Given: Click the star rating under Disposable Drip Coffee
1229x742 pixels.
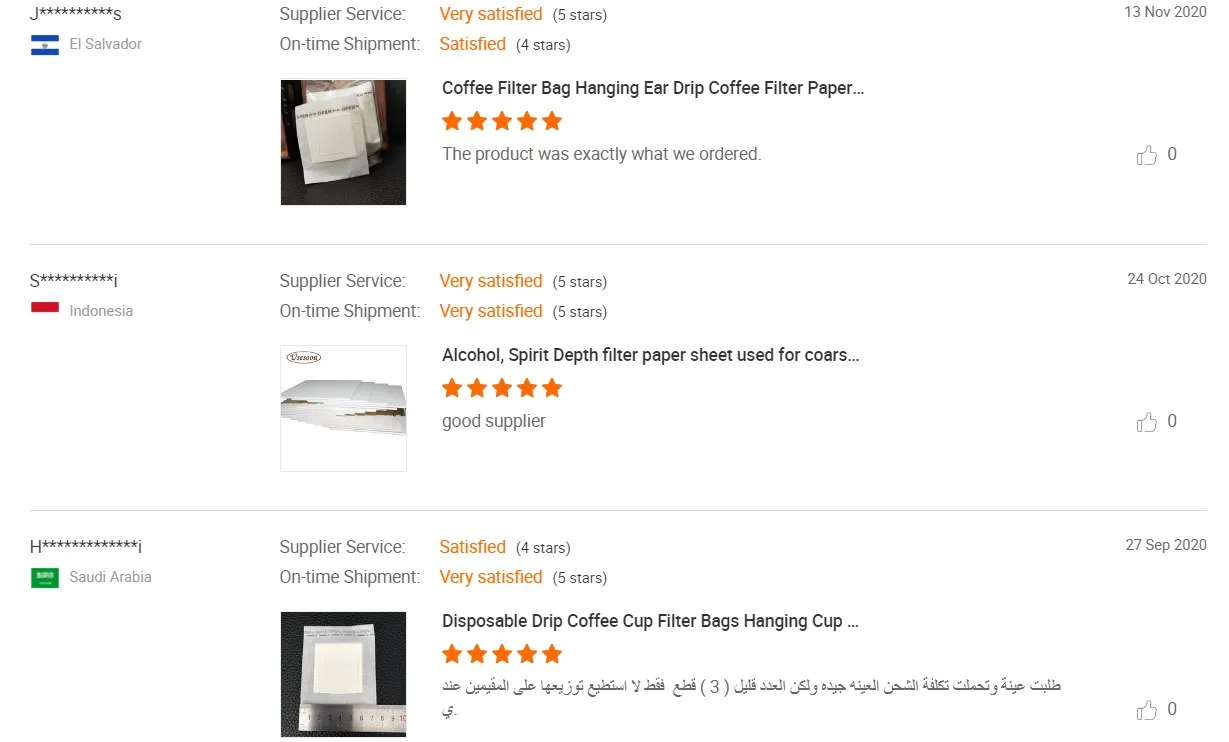Looking at the screenshot, I should [502, 654].
